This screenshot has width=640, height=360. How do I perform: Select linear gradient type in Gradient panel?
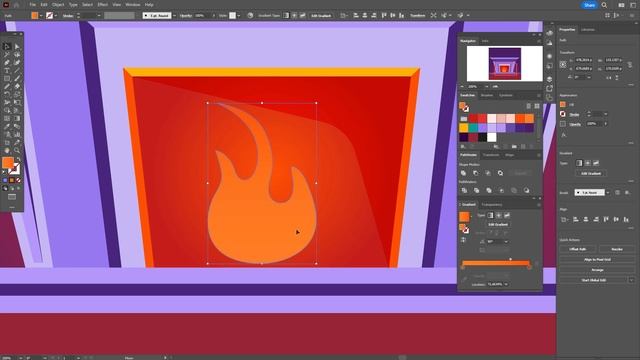(x=490, y=215)
